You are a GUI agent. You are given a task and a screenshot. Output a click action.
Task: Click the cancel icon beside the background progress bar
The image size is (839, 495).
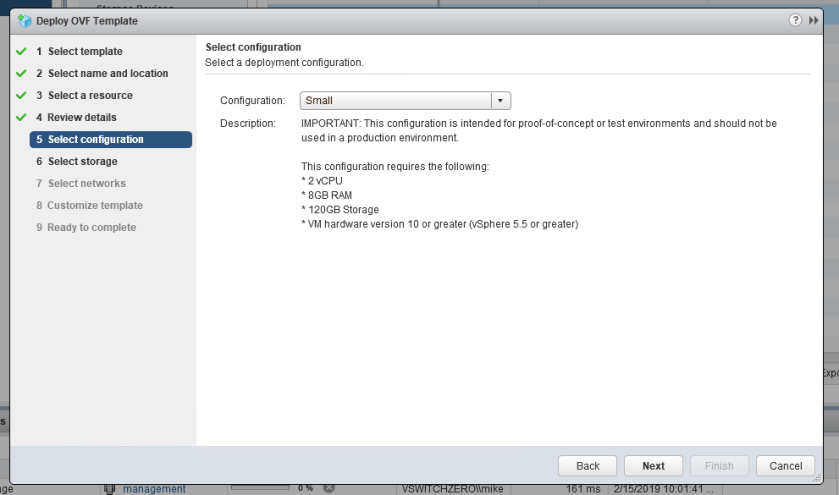(x=329, y=488)
